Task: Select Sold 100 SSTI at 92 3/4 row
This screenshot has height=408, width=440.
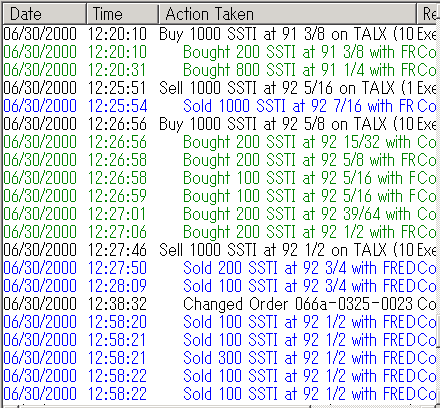Action: pos(219,286)
